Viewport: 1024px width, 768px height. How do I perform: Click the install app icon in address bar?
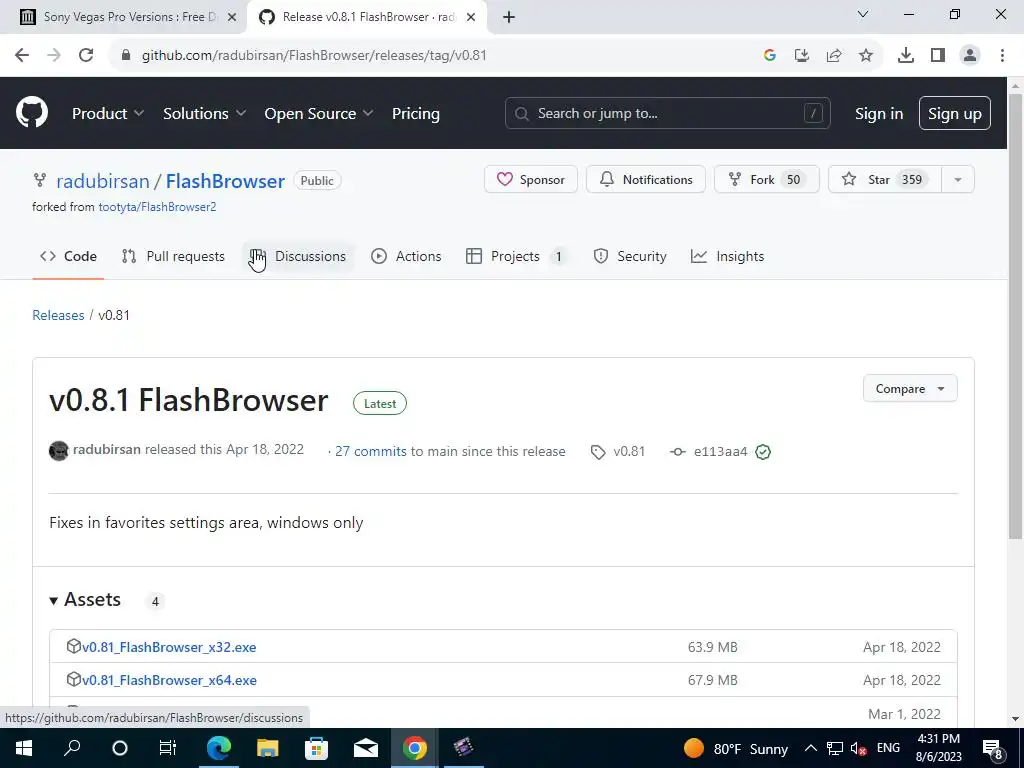802,56
